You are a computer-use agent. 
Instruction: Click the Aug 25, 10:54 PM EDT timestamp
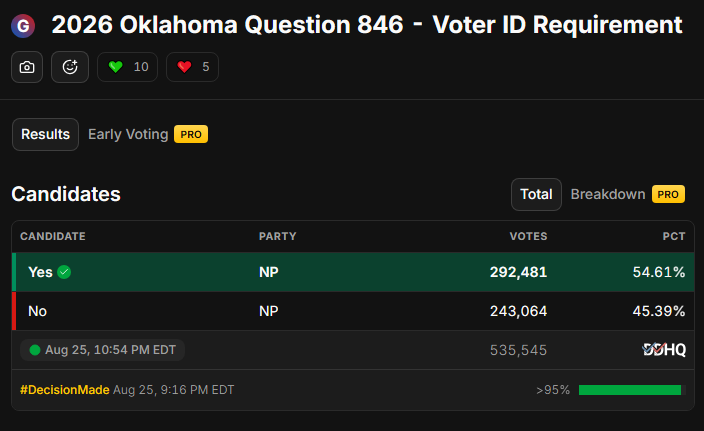[110, 350]
